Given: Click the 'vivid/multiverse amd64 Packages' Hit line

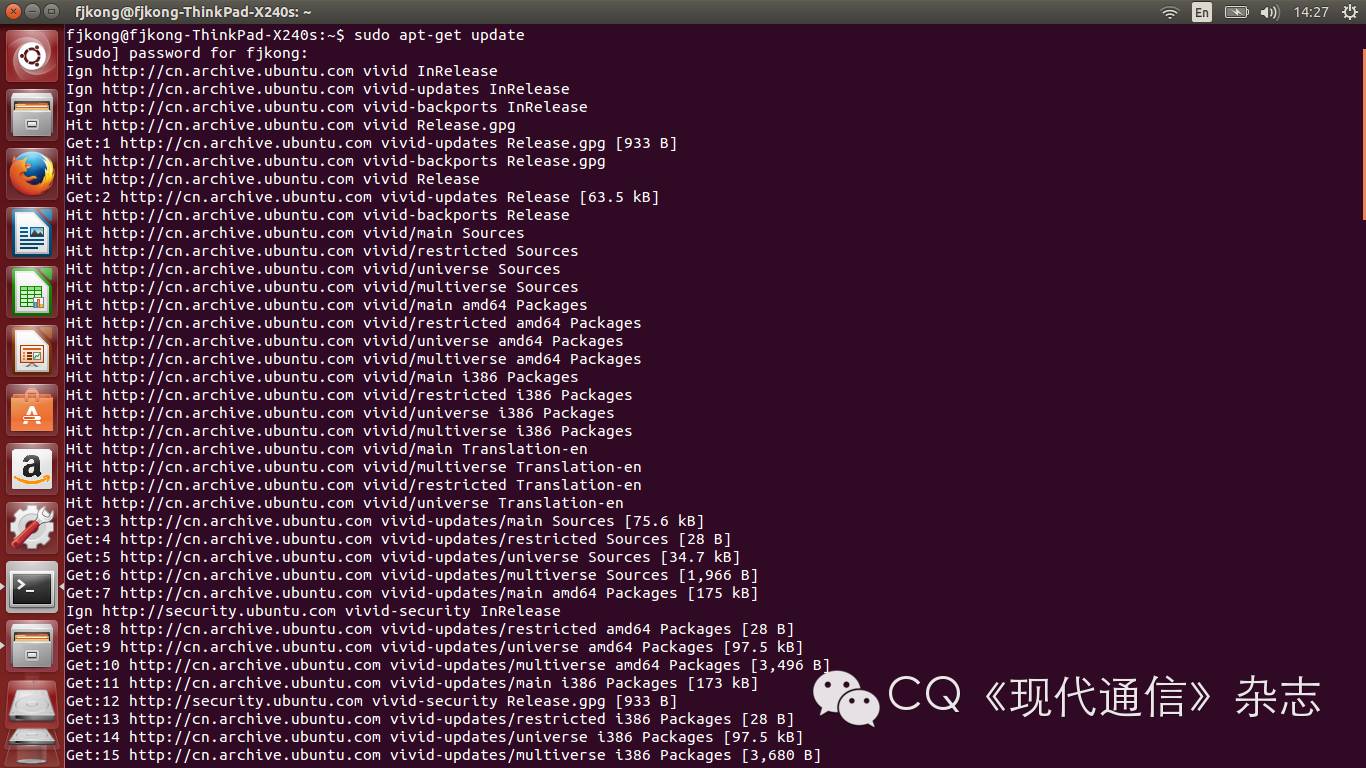Looking at the screenshot, I should click(x=354, y=359).
